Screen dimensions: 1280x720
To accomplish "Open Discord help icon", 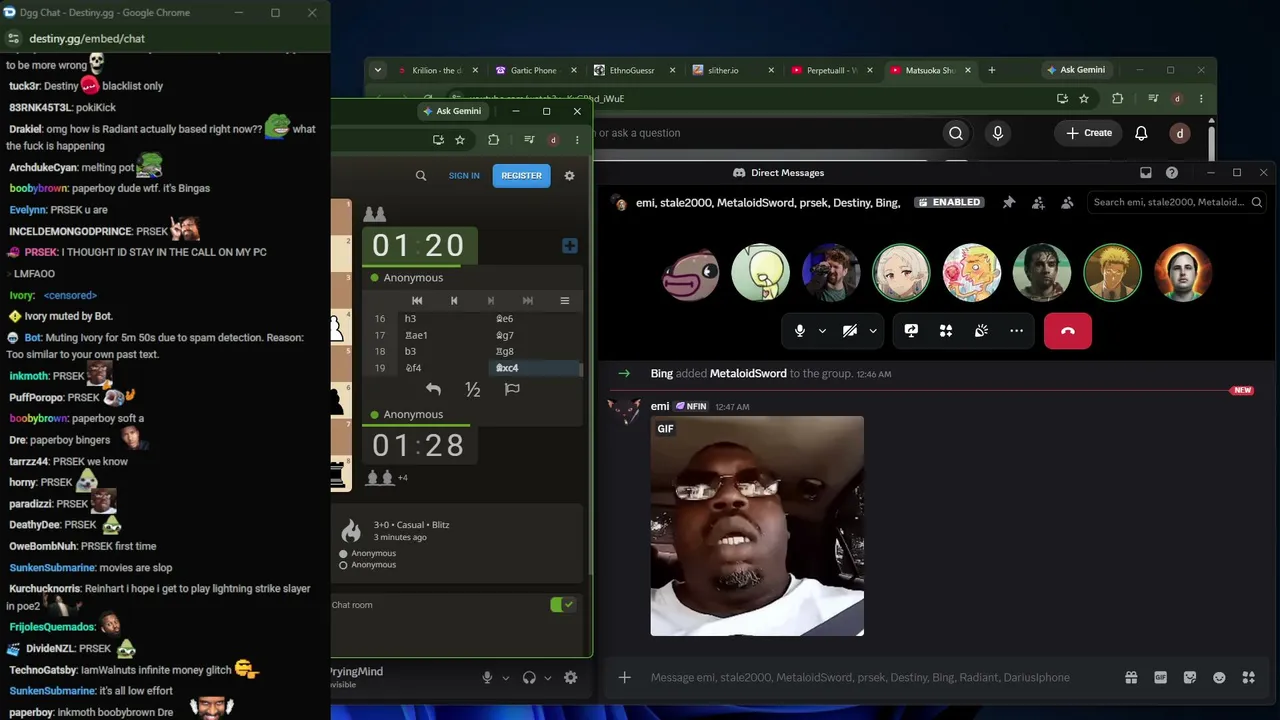I will tap(1172, 173).
